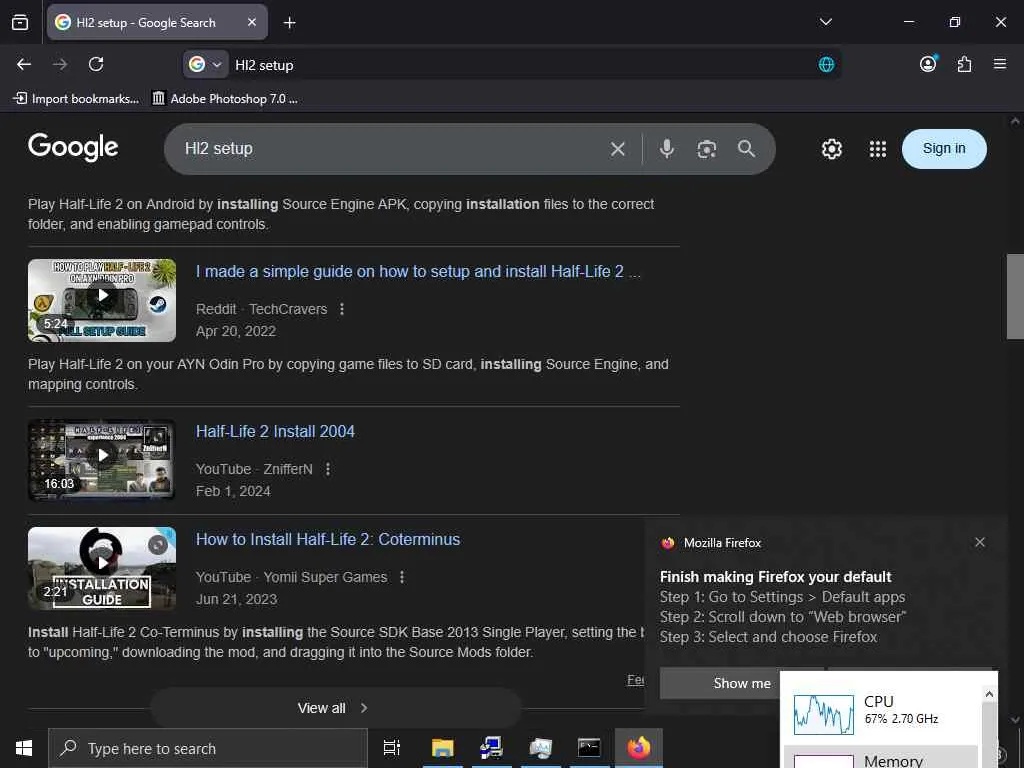
Task: Click the page vertical scrollbar thumb
Action: click(x=1015, y=296)
